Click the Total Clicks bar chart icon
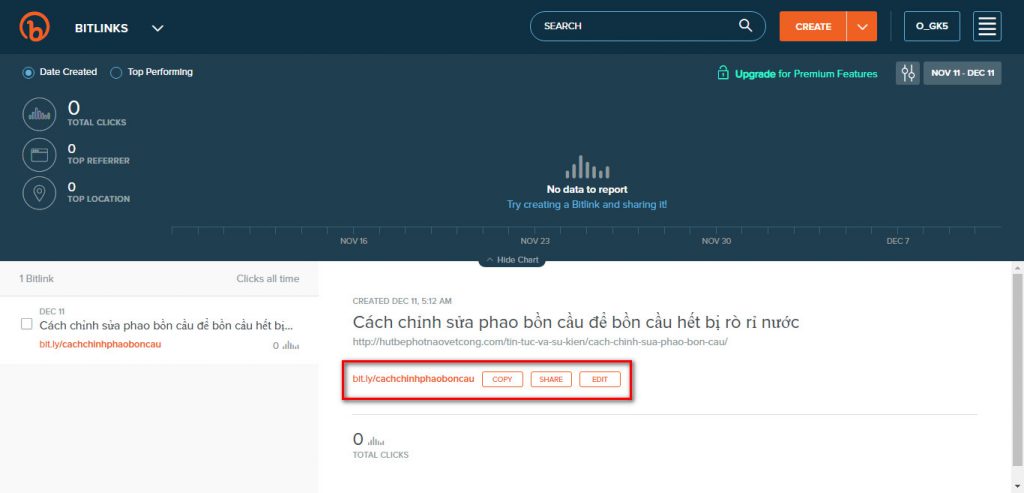The height and width of the screenshot is (493, 1024). pyautogui.click(x=39, y=114)
